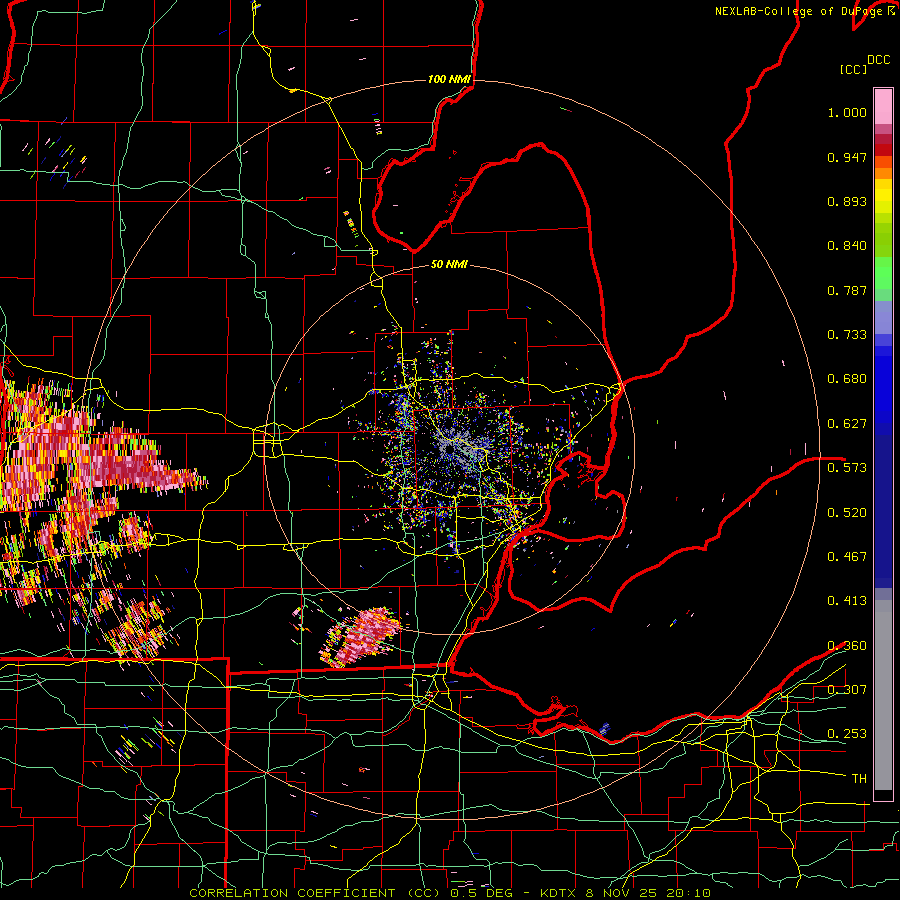The height and width of the screenshot is (900, 900).
Task: Select the 0.893 scale value
Action: point(847,201)
